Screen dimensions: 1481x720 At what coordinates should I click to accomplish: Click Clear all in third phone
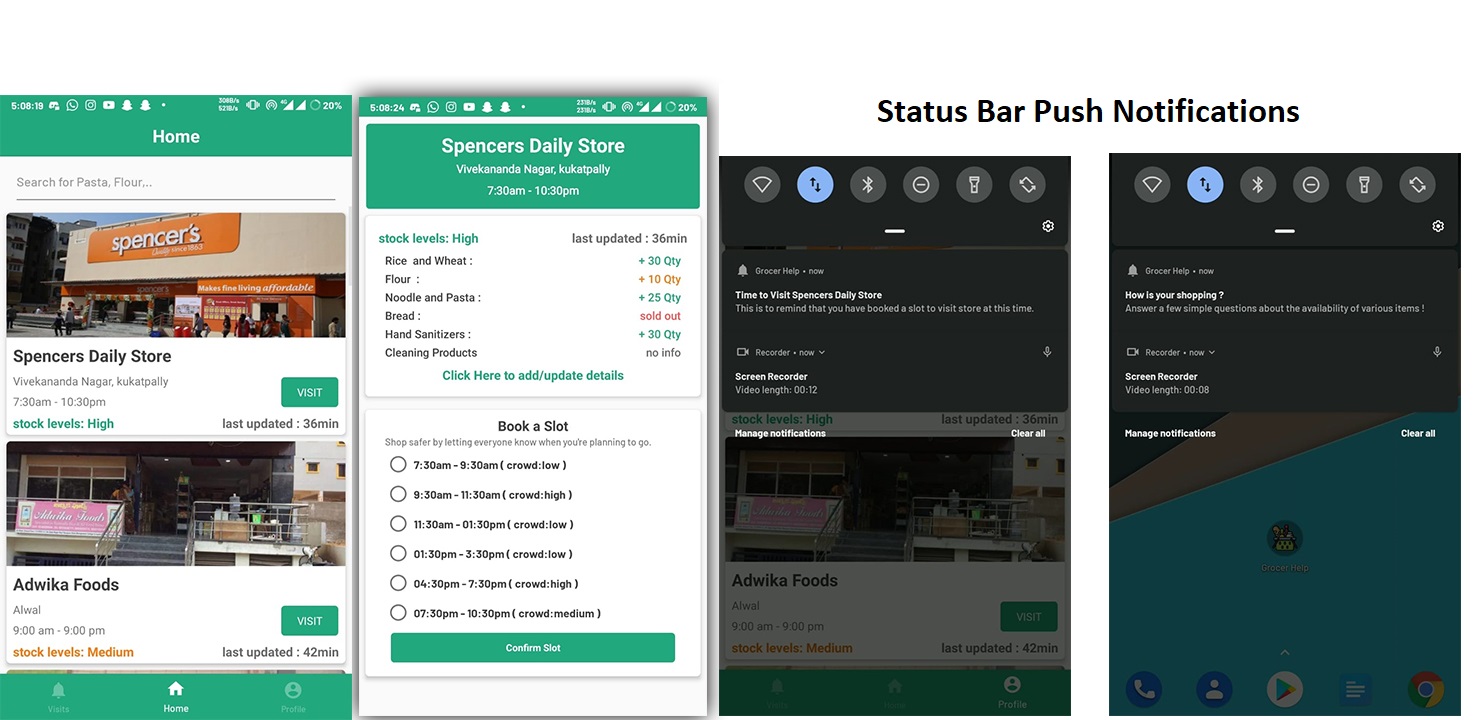(x=1028, y=433)
